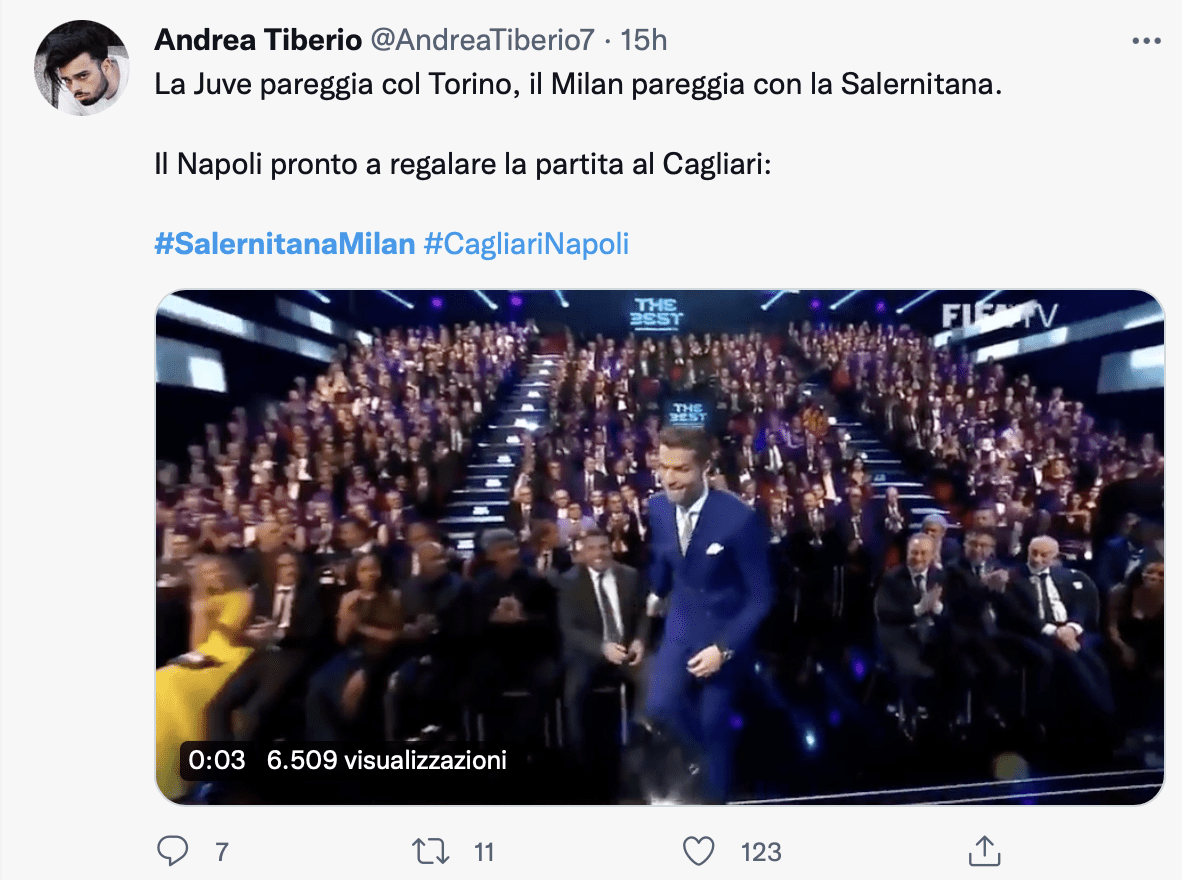Click the like count 123
The image size is (1182, 880).
tap(761, 852)
